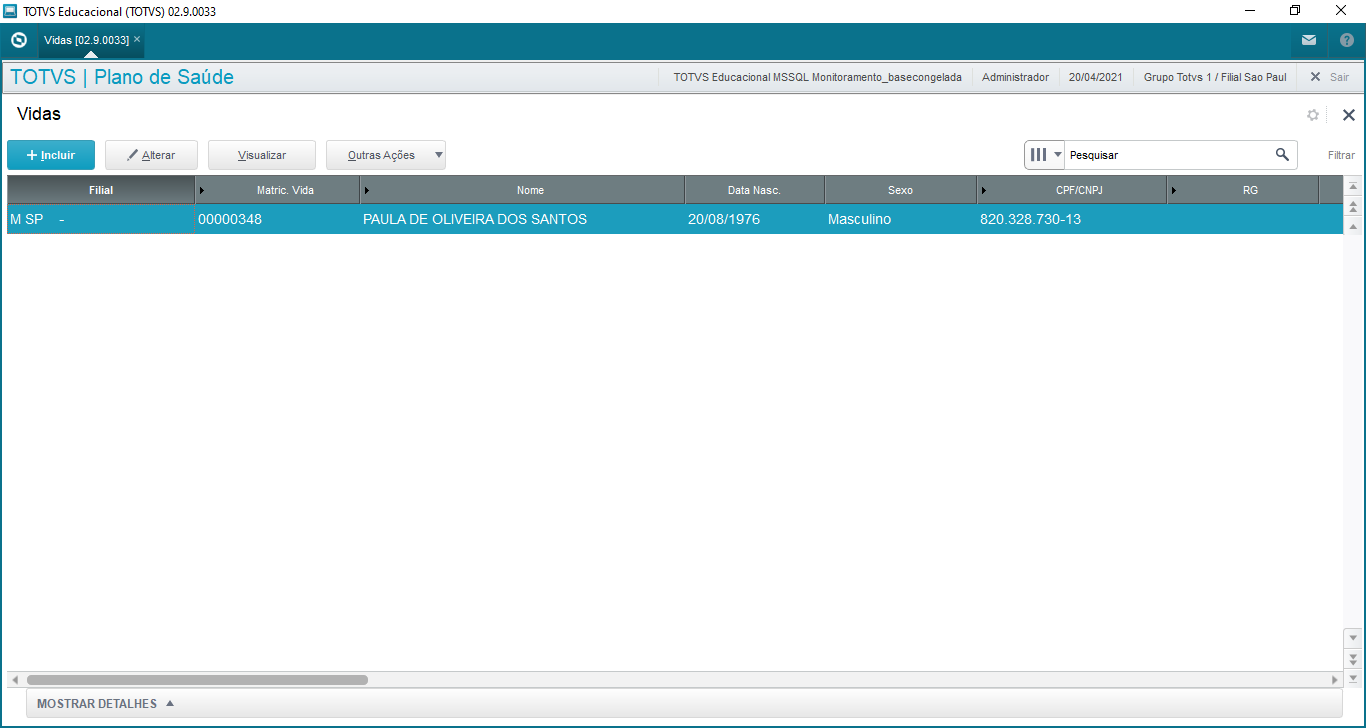This screenshot has height=728, width=1366.
Task: Open the help question mark icon
Action: click(1347, 41)
